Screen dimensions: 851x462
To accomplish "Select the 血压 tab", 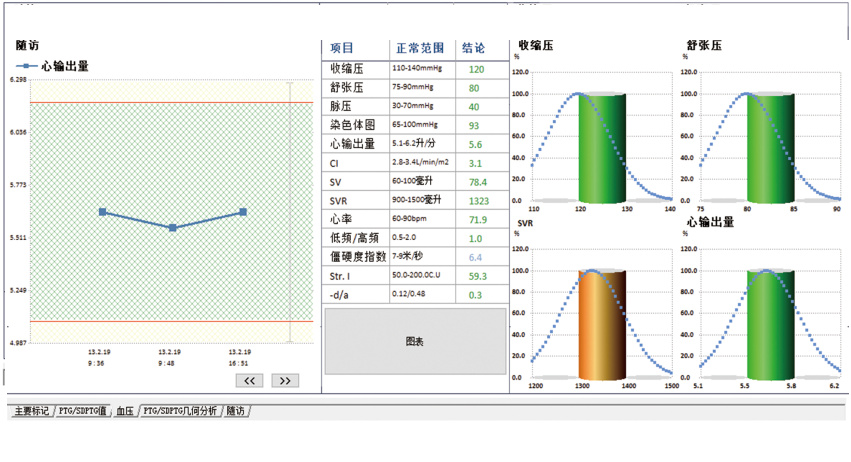I will pyautogui.click(x=125, y=411).
